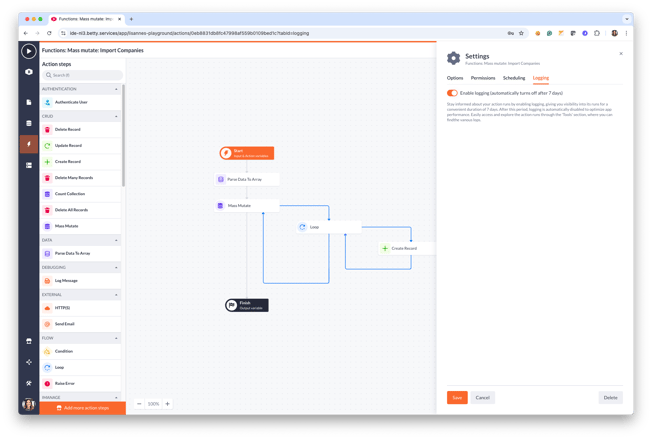Click the Save button
The image size is (652, 439).
pos(457,397)
